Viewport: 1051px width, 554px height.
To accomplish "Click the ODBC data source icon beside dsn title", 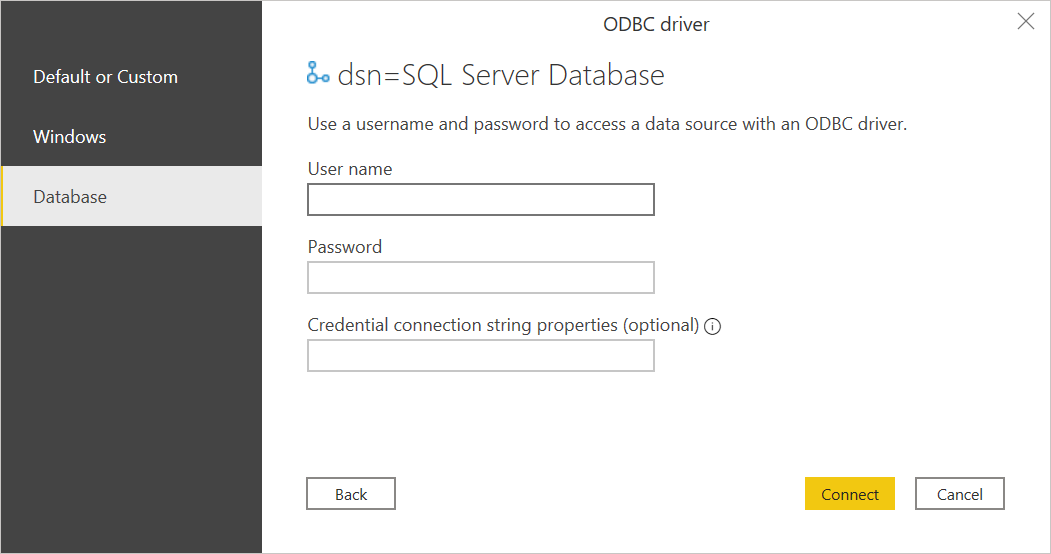I will click(x=318, y=73).
